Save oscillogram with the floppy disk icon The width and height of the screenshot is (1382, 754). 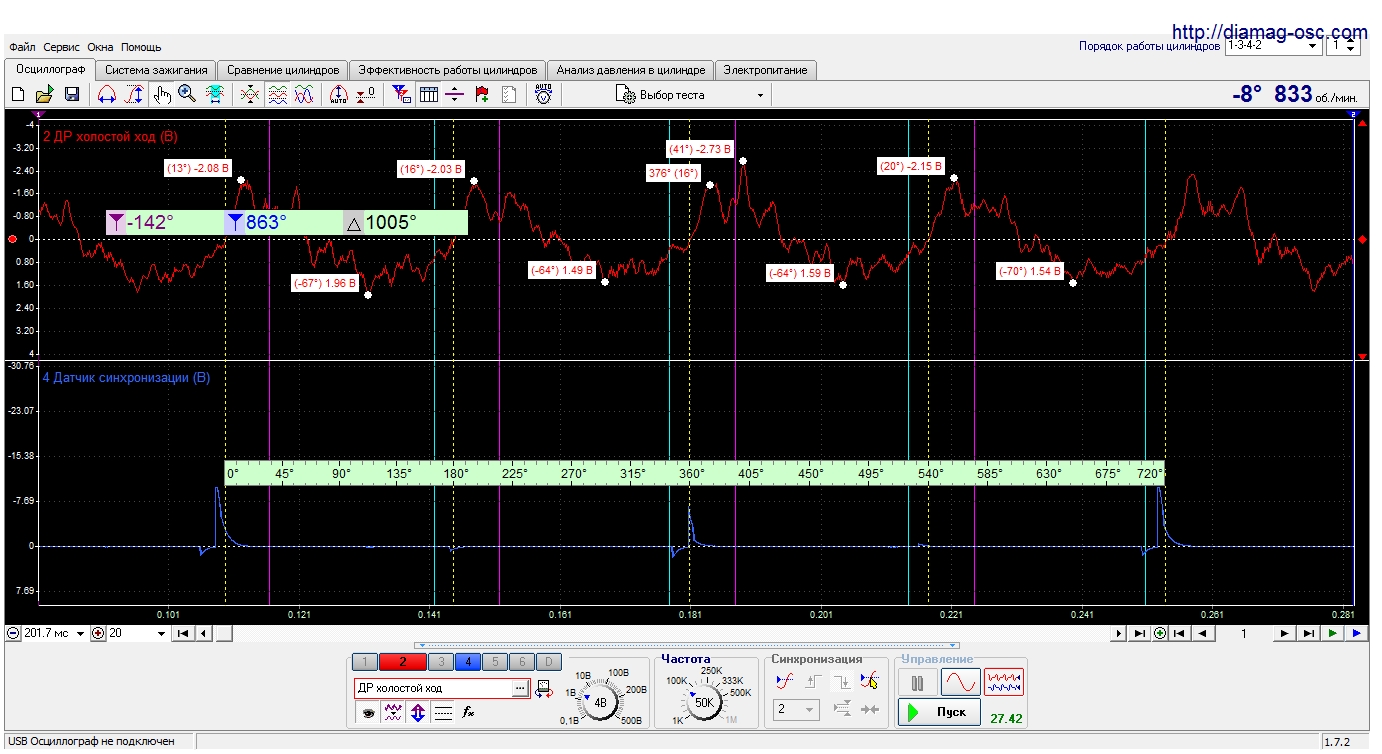point(72,94)
